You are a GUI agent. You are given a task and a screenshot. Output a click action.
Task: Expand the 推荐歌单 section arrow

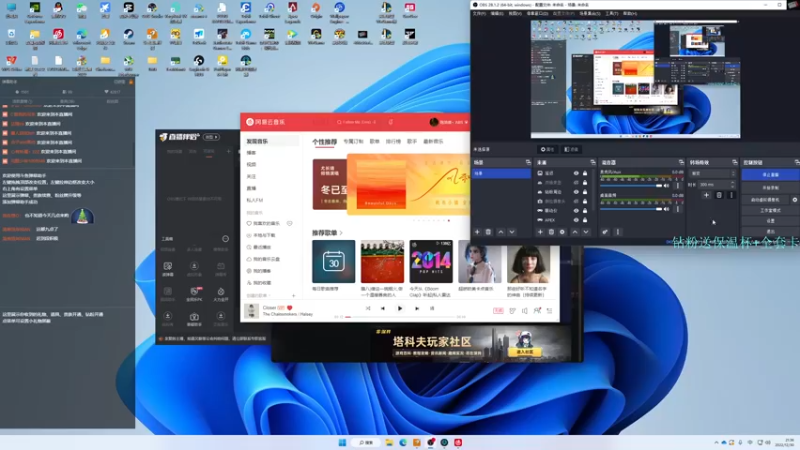(341, 233)
